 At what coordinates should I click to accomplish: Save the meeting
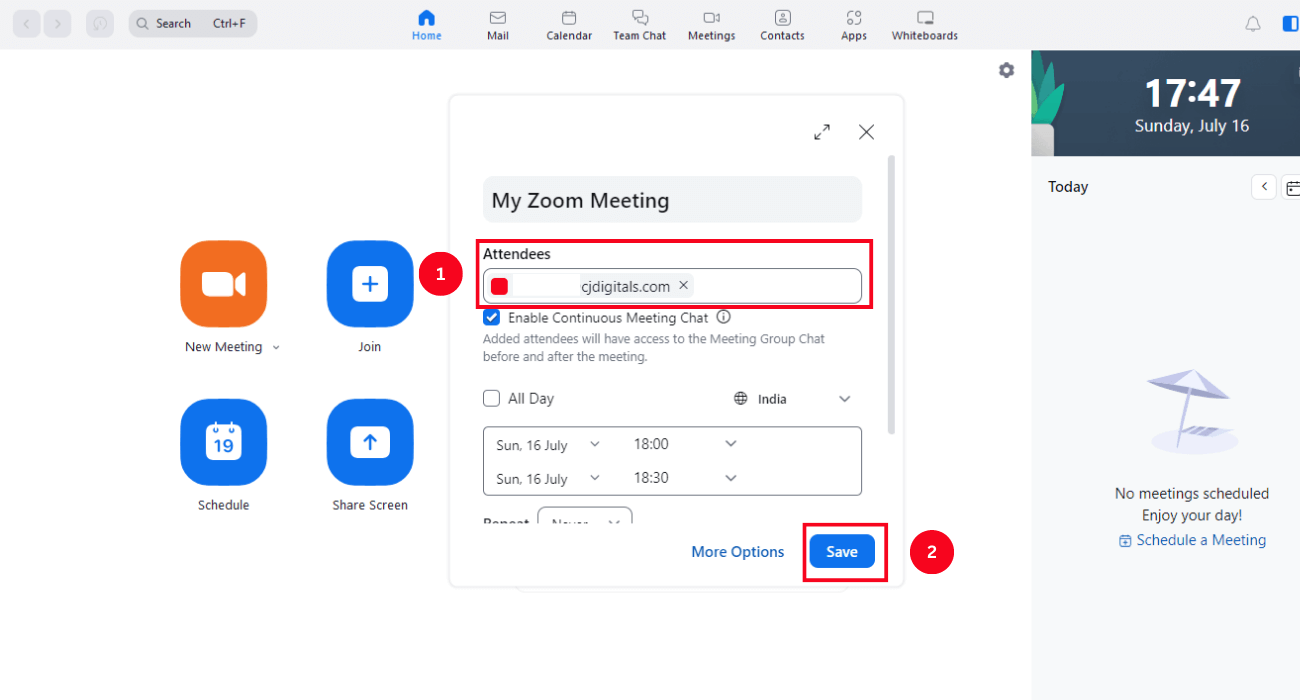pos(842,552)
